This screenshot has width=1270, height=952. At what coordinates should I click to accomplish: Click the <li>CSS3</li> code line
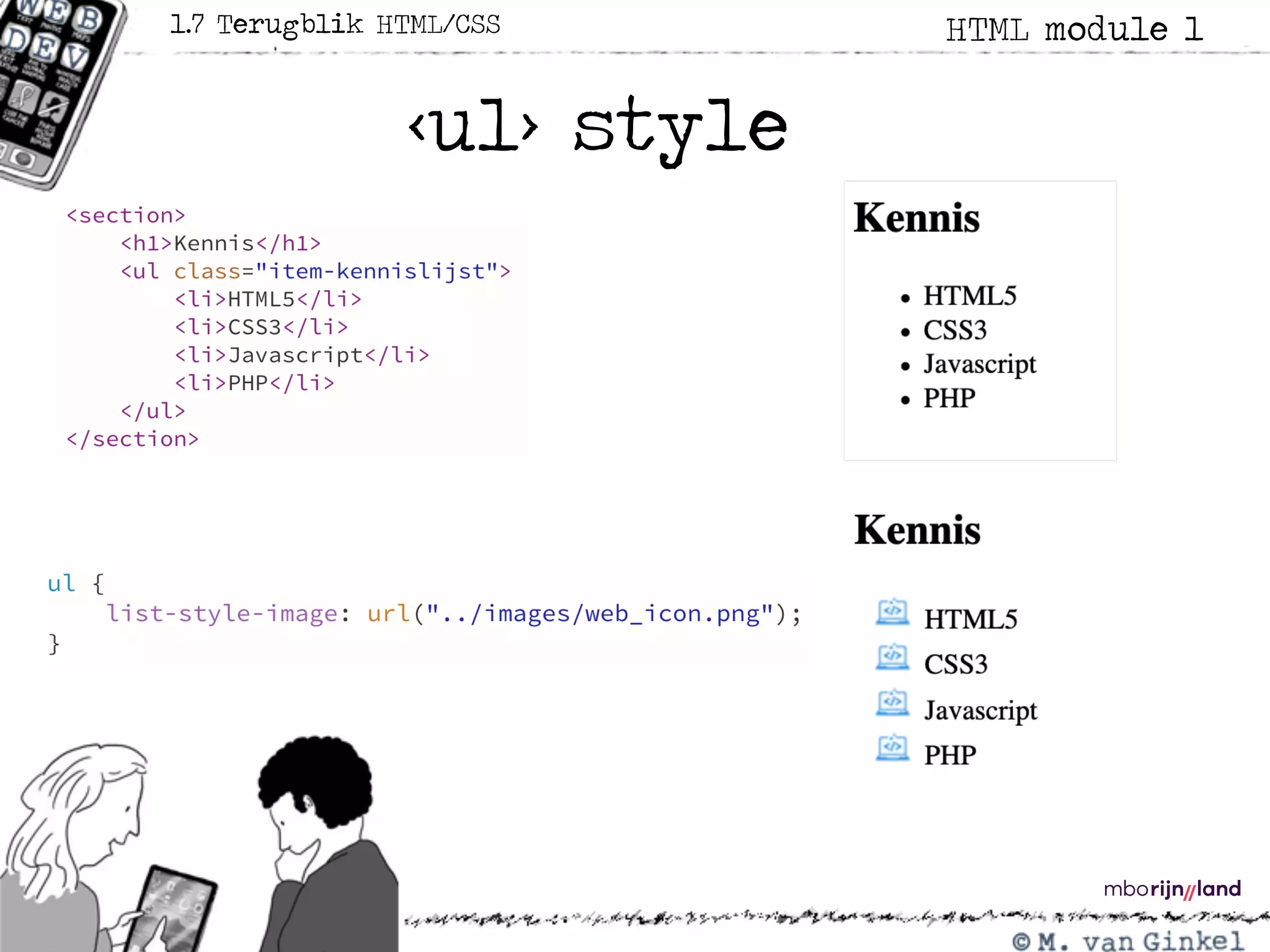tap(261, 327)
